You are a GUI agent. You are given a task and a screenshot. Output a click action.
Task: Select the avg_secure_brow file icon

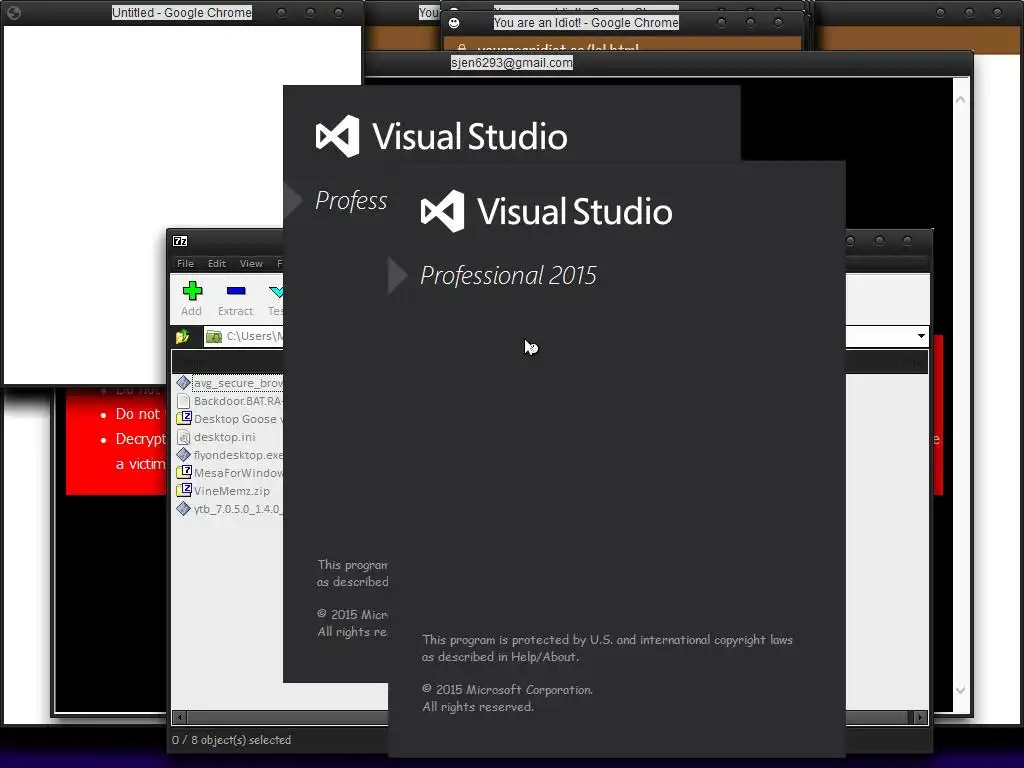click(184, 383)
